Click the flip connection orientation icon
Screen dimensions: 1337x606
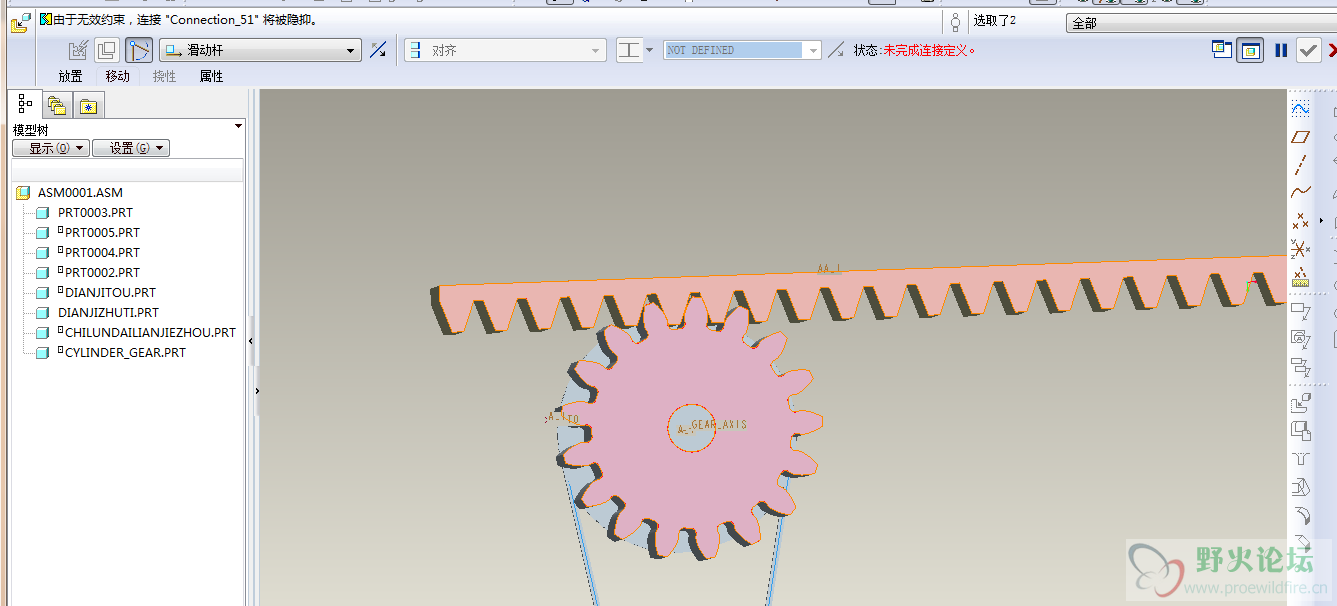pyautogui.click(x=378, y=50)
